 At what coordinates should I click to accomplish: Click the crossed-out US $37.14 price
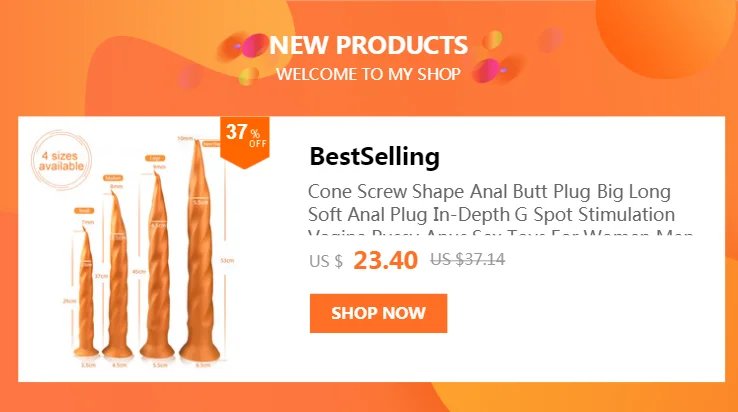pos(467,259)
